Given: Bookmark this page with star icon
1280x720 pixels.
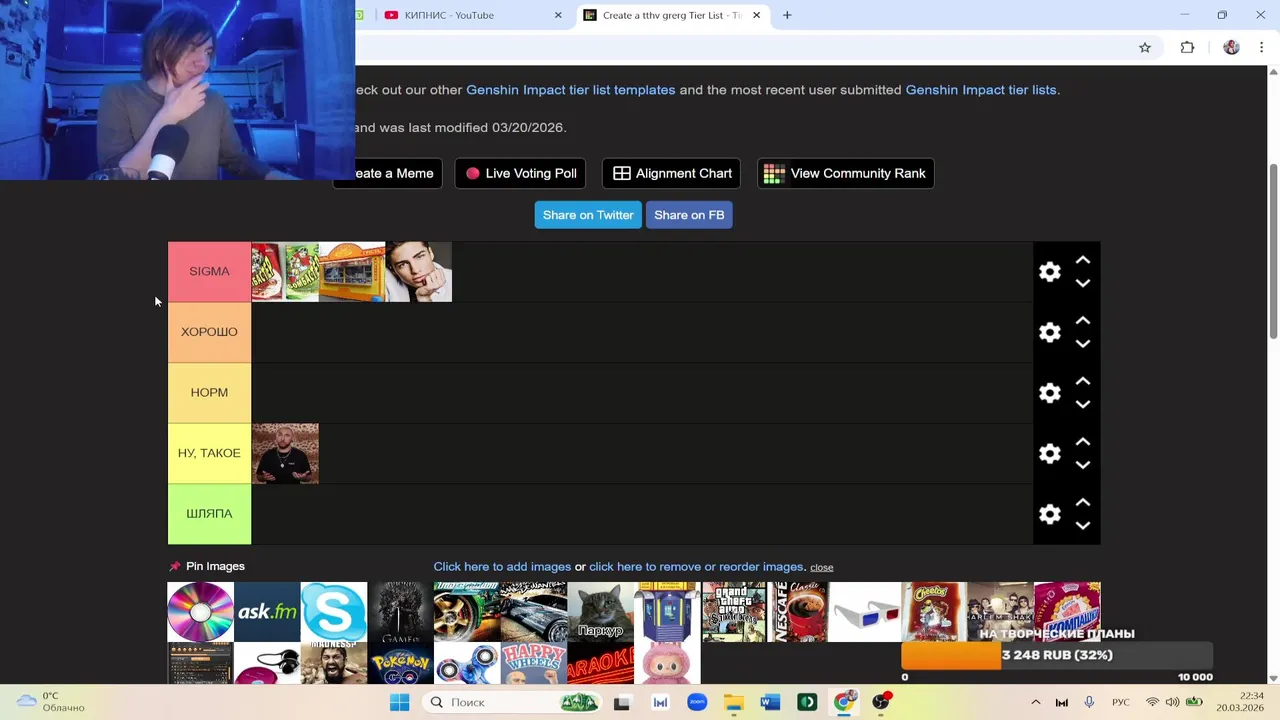Looking at the screenshot, I should (1145, 47).
